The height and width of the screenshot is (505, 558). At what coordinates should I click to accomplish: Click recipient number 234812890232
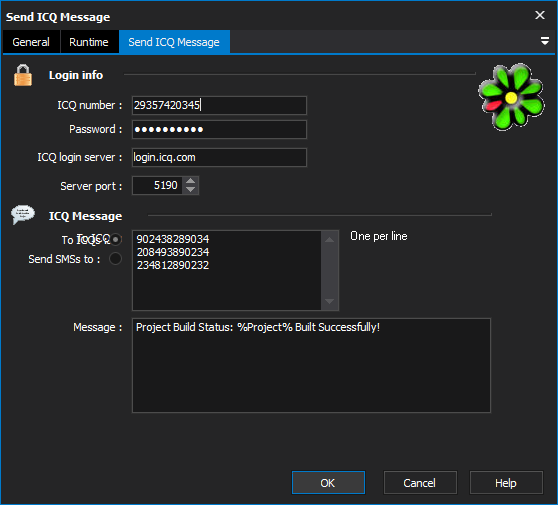click(x=173, y=265)
